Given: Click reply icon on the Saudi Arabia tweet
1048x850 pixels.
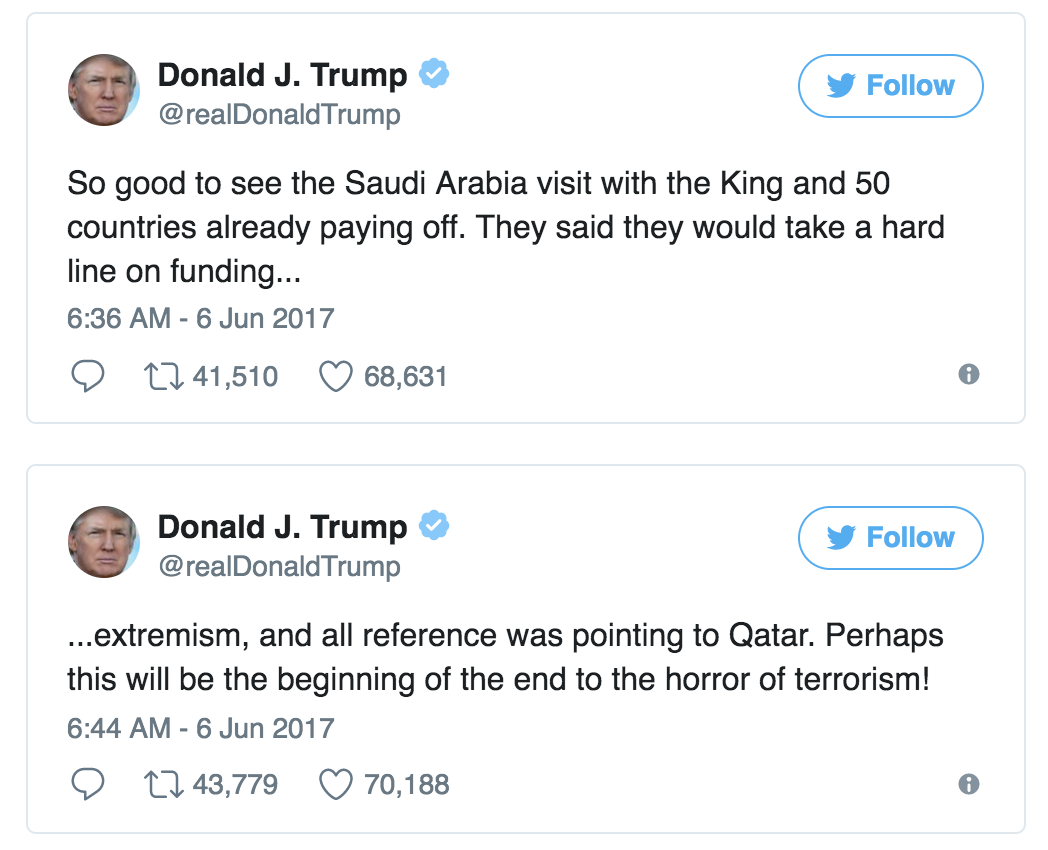Looking at the screenshot, I should 88,376.
